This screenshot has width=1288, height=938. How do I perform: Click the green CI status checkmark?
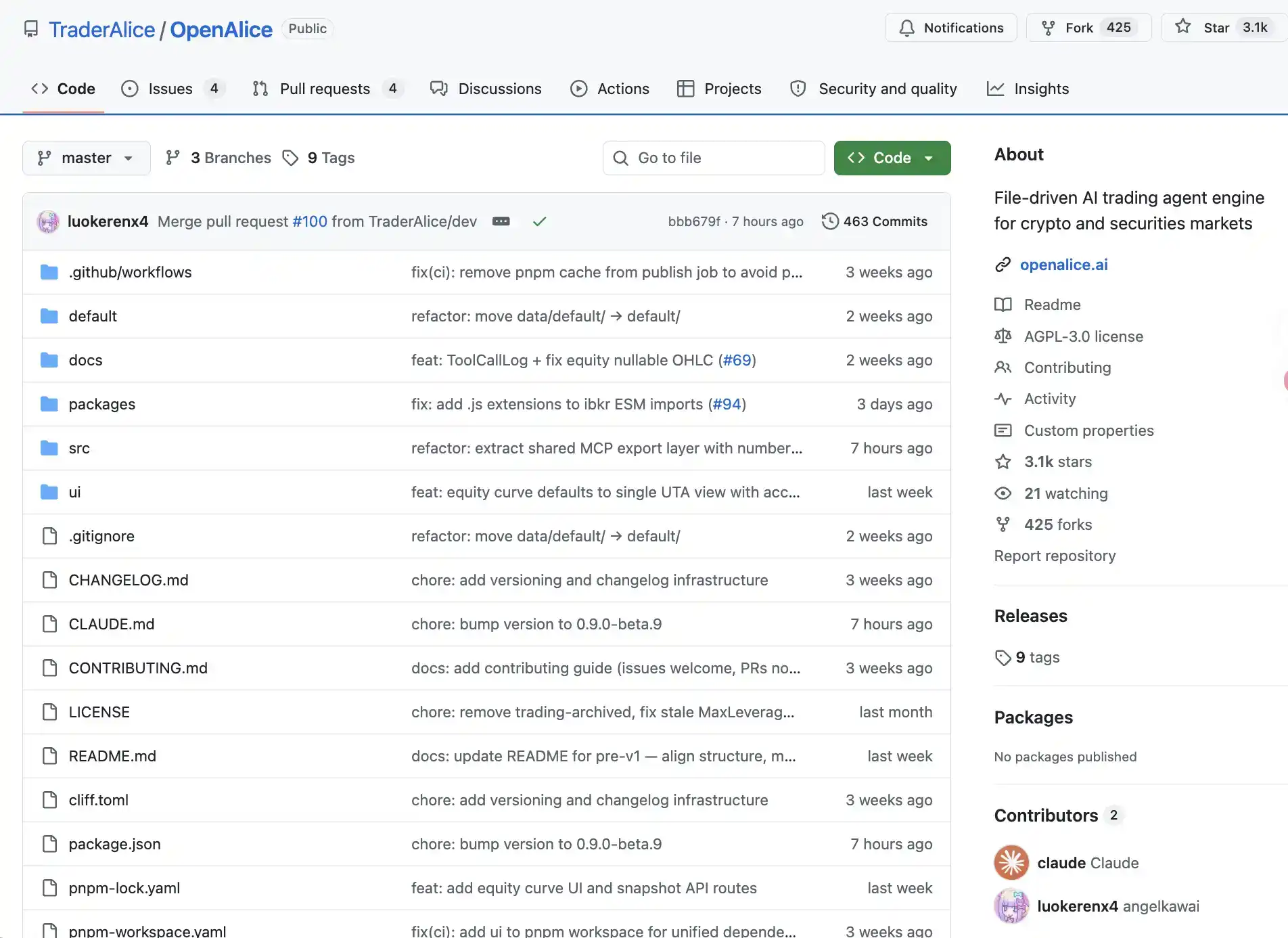click(539, 221)
